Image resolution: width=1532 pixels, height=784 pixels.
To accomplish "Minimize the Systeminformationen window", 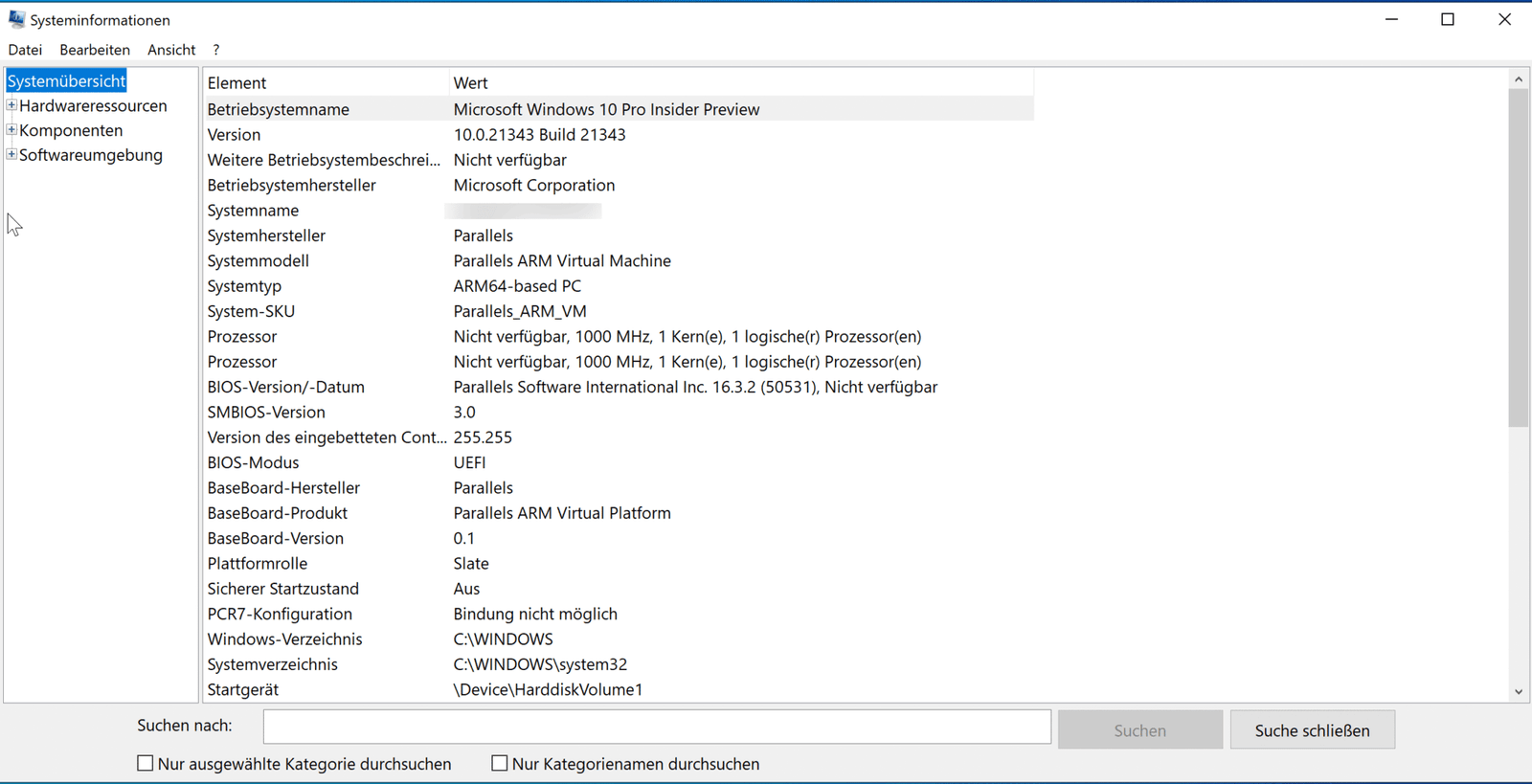I will tap(1392, 19).
